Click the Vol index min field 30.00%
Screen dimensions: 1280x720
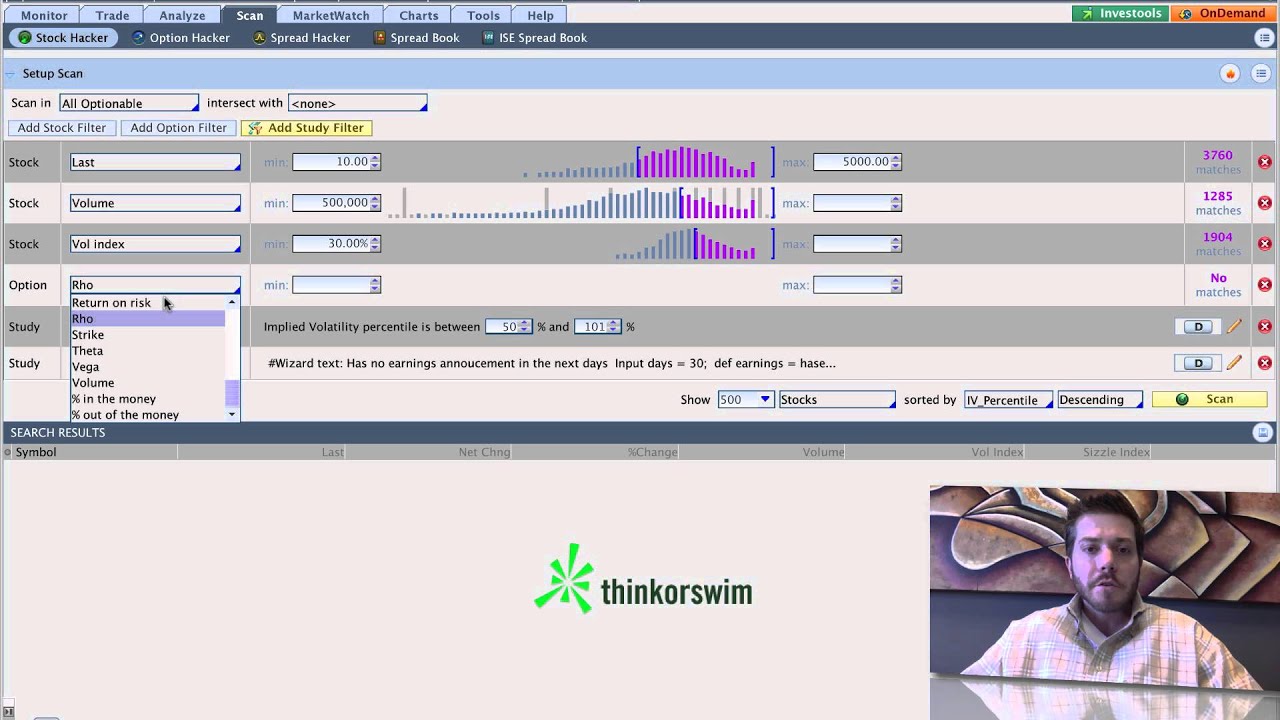click(x=331, y=244)
